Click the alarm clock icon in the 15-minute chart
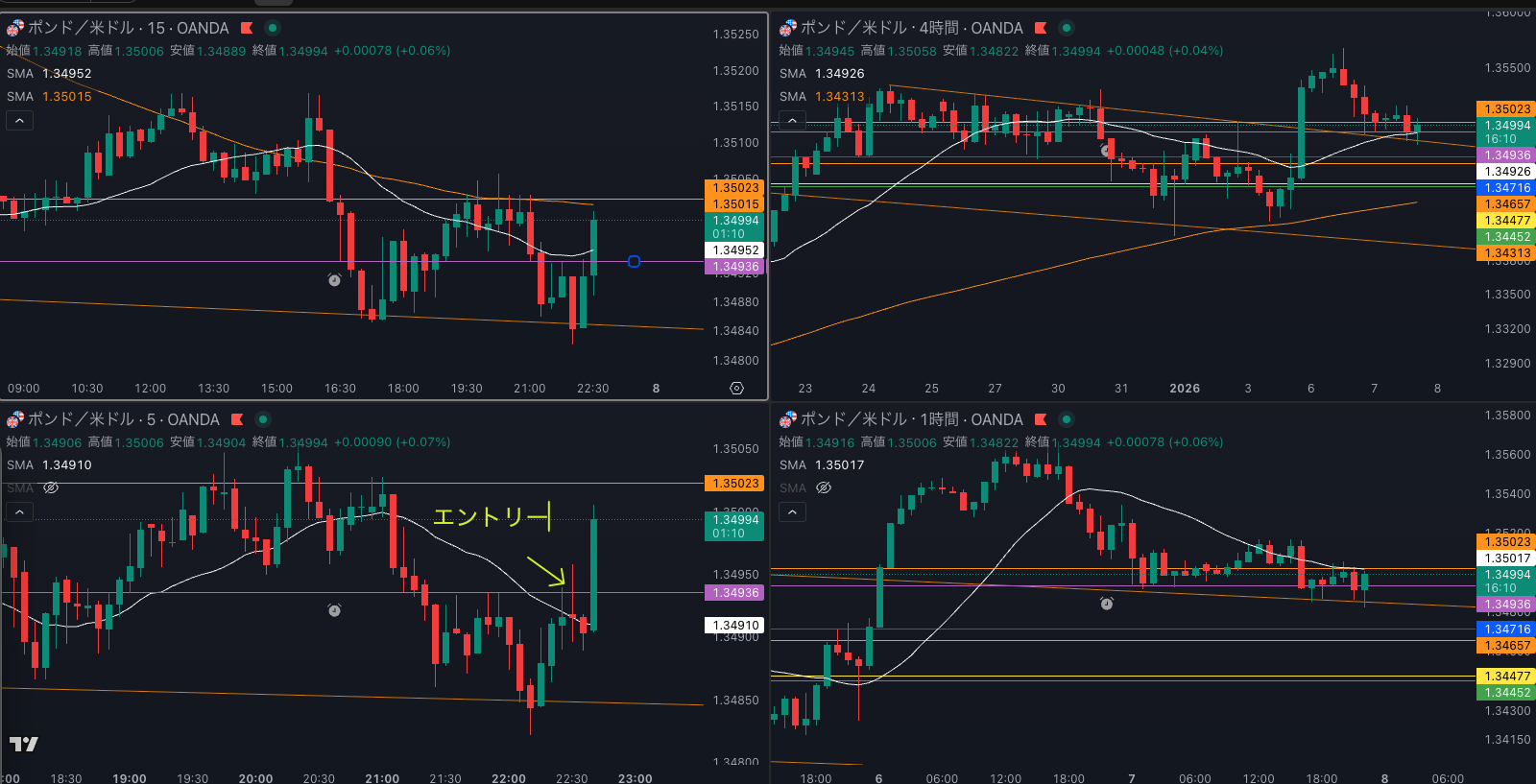The width and height of the screenshot is (1536, 784). click(x=334, y=280)
